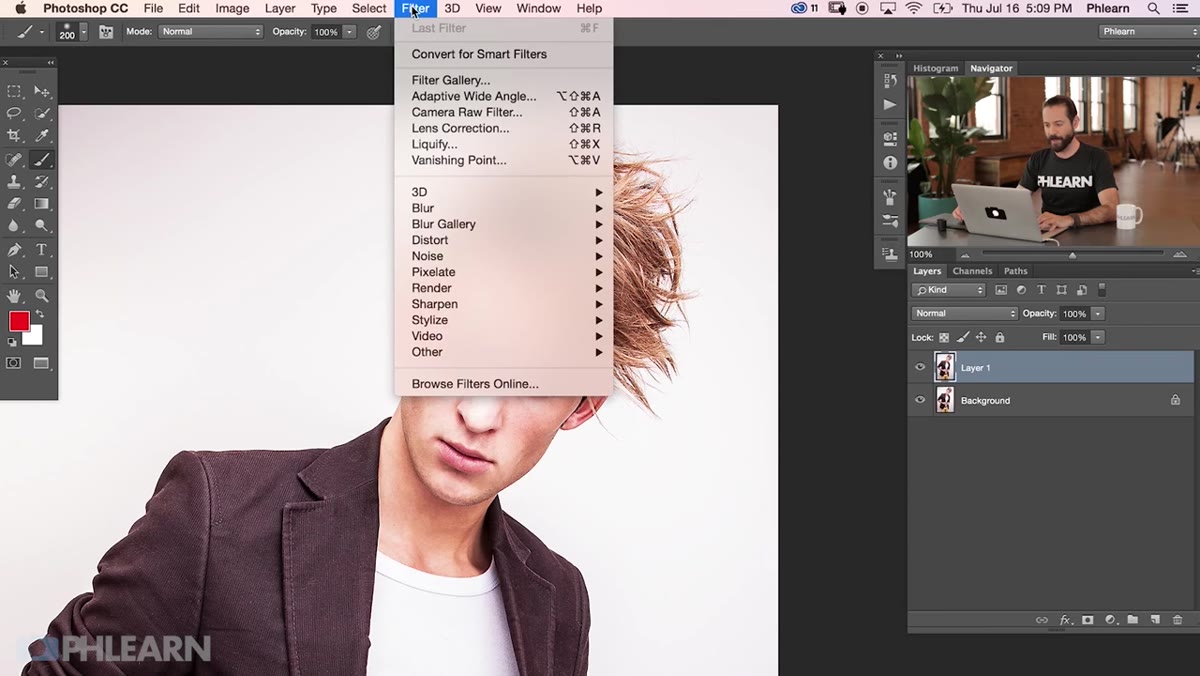Viewport: 1200px width, 676px height.
Task: Delete the selected layer with trash icon
Action: pyautogui.click(x=1177, y=620)
